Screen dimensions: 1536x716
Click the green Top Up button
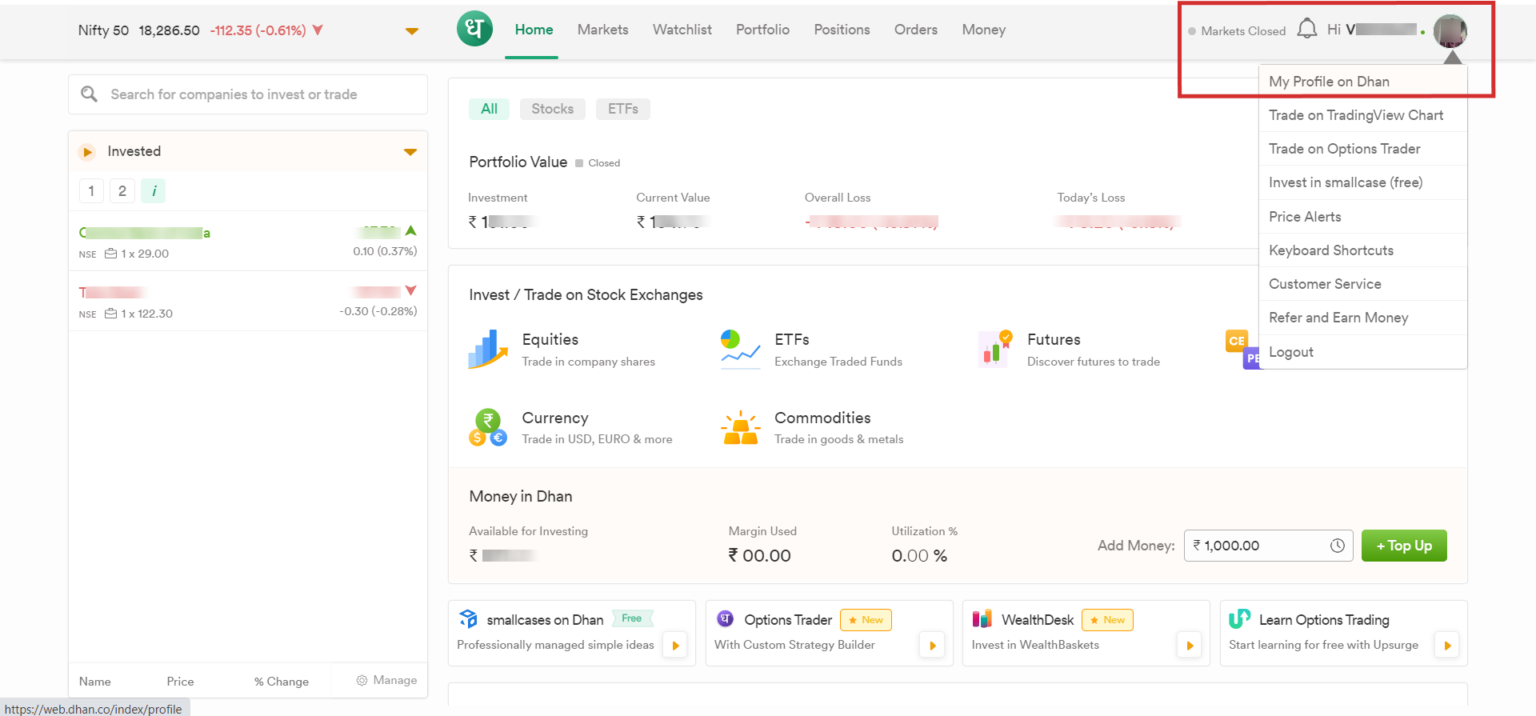click(x=1403, y=546)
